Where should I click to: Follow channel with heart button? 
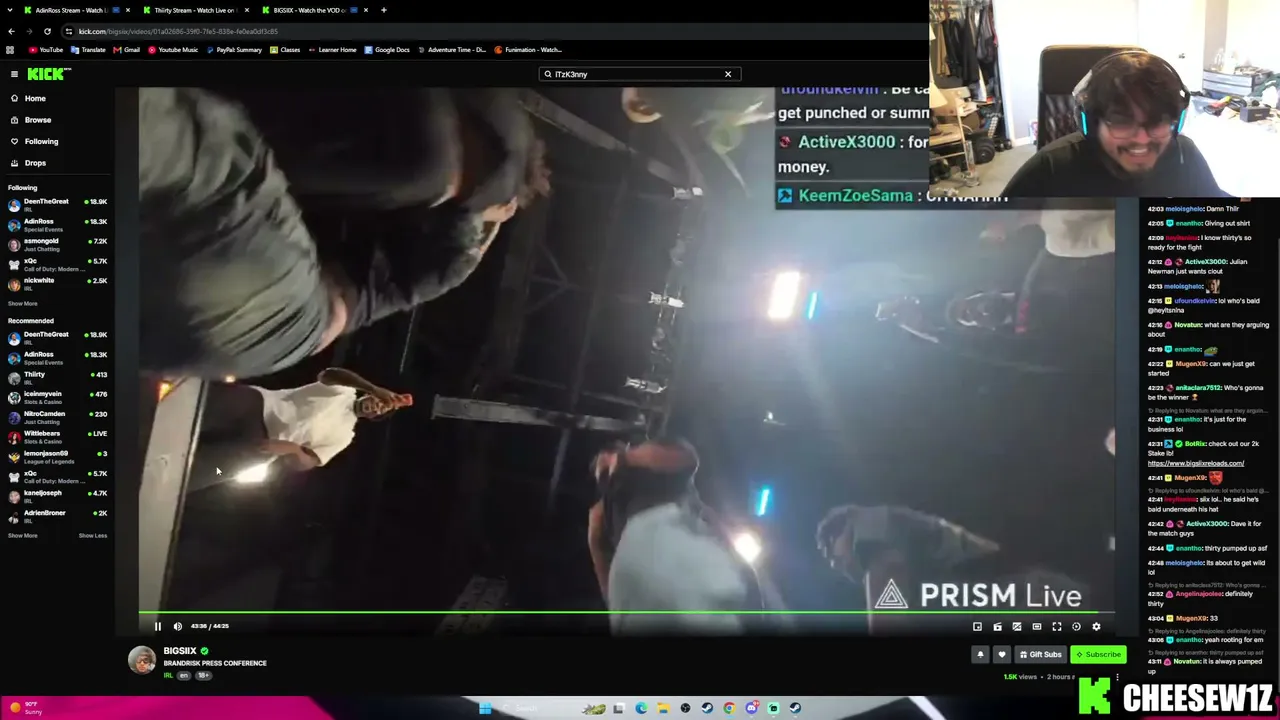click(1002, 654)
